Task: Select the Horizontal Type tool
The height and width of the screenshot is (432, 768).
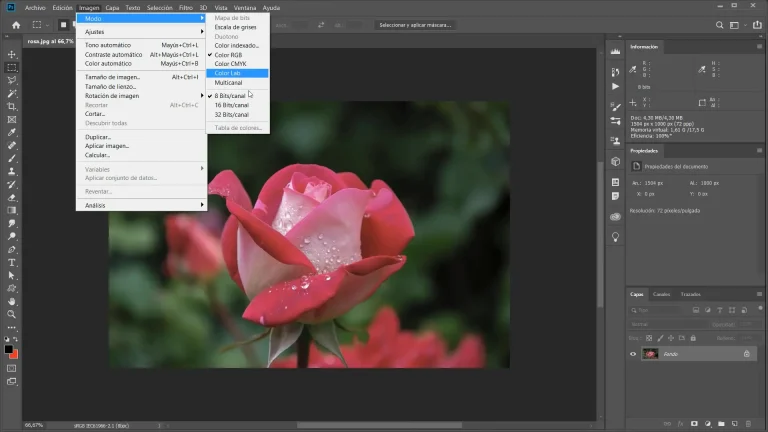Action: [12, 262]
